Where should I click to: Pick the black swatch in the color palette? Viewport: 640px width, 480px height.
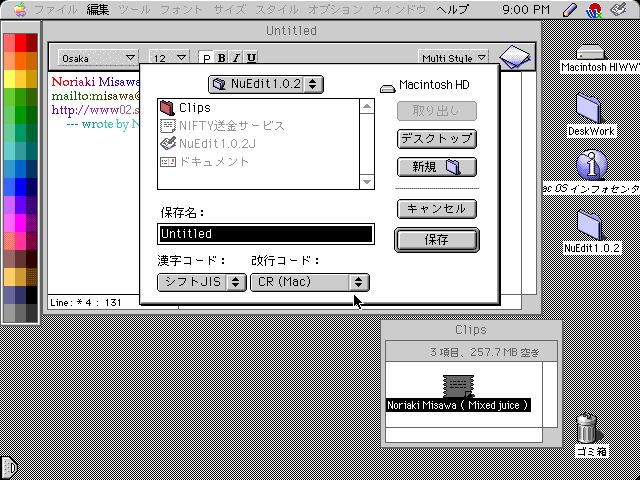(x=31, y=295)
